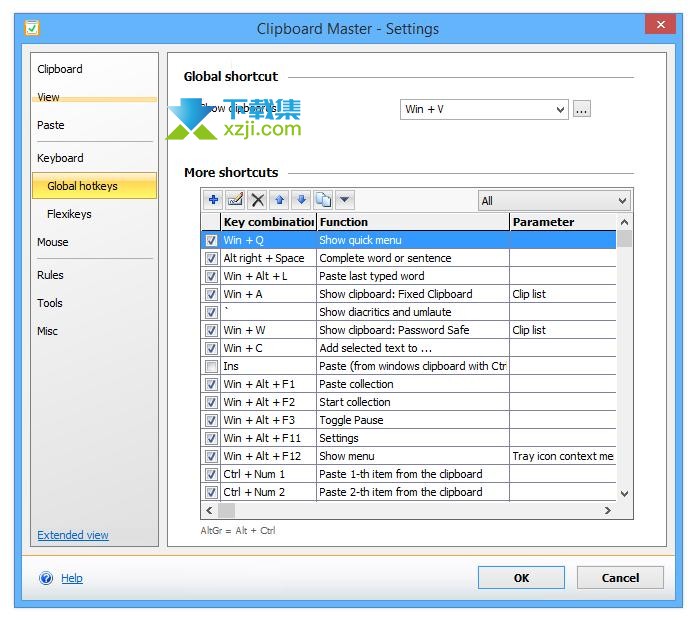Open the ellipsis button next to Win + V
Image resolution: width=695 pixels, height=620 pixels.
pos(581,109)
